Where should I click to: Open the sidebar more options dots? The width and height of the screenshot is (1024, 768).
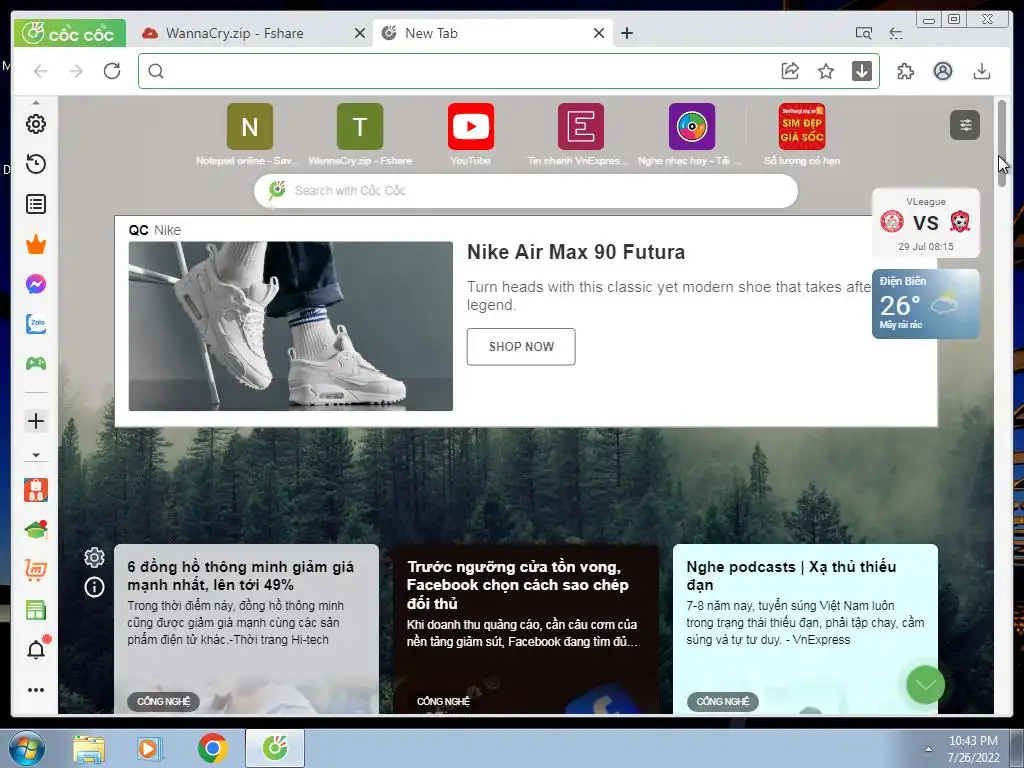[x=36, y=690]
